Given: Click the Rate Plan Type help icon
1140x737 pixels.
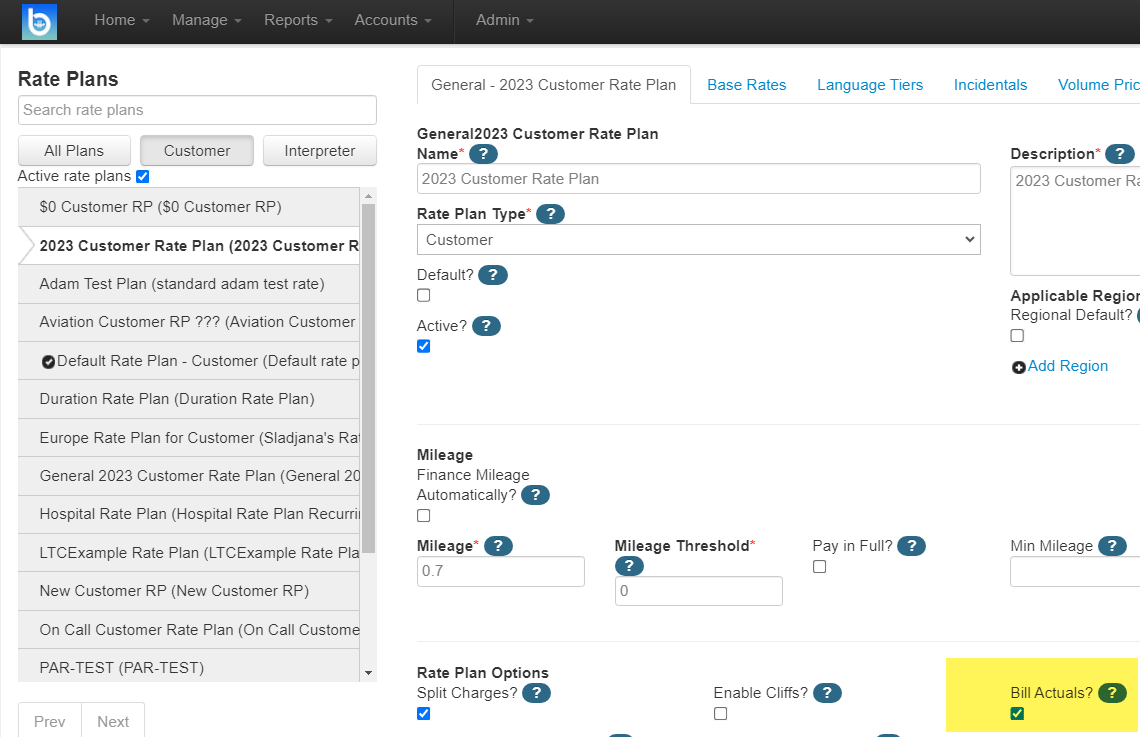Looking at the screenshot, I should (551, 213).
